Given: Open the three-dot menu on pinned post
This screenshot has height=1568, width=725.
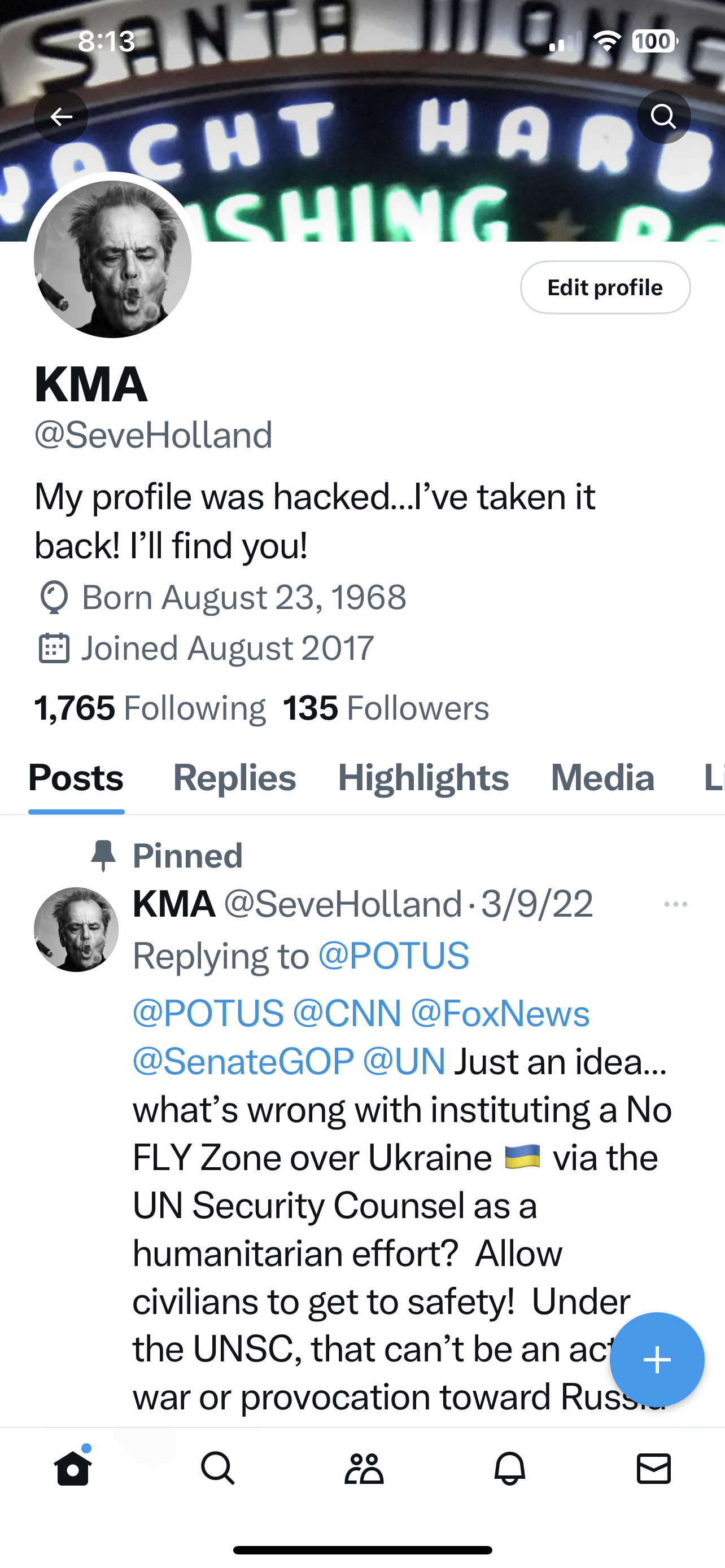Looking at the screenshot, I should click(676, 904).
